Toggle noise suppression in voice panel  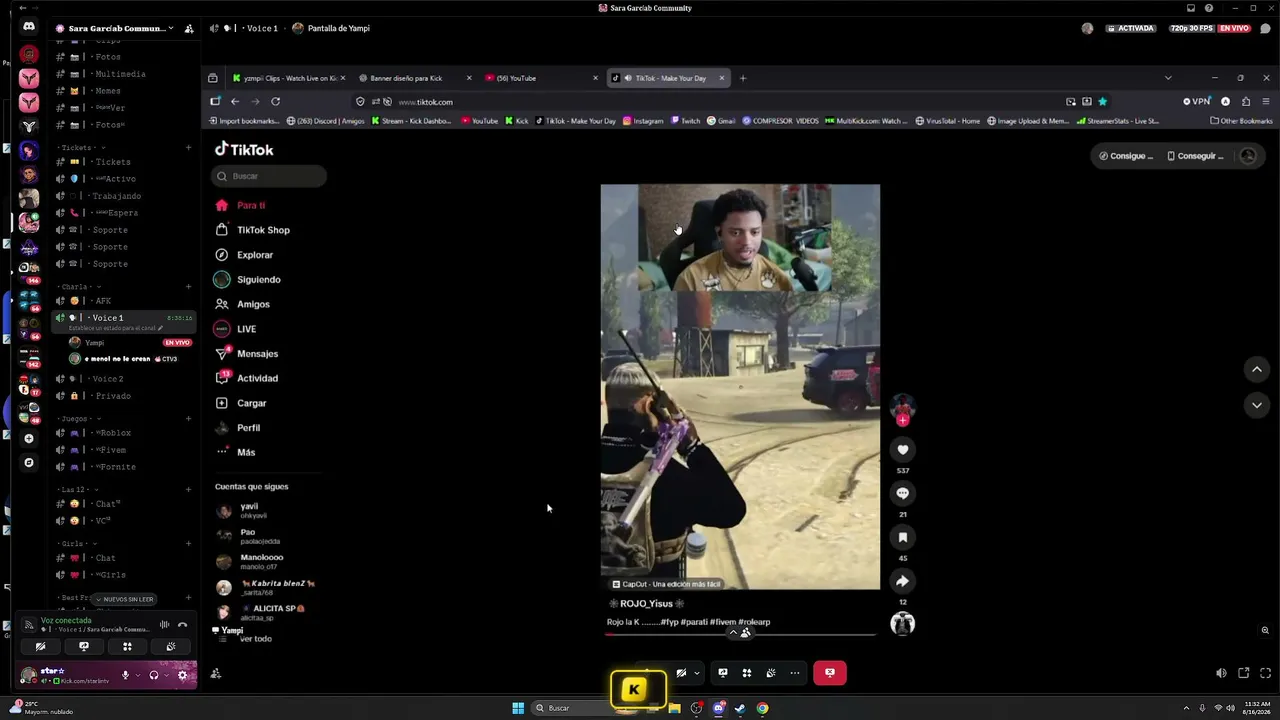[x=164, y=625]
